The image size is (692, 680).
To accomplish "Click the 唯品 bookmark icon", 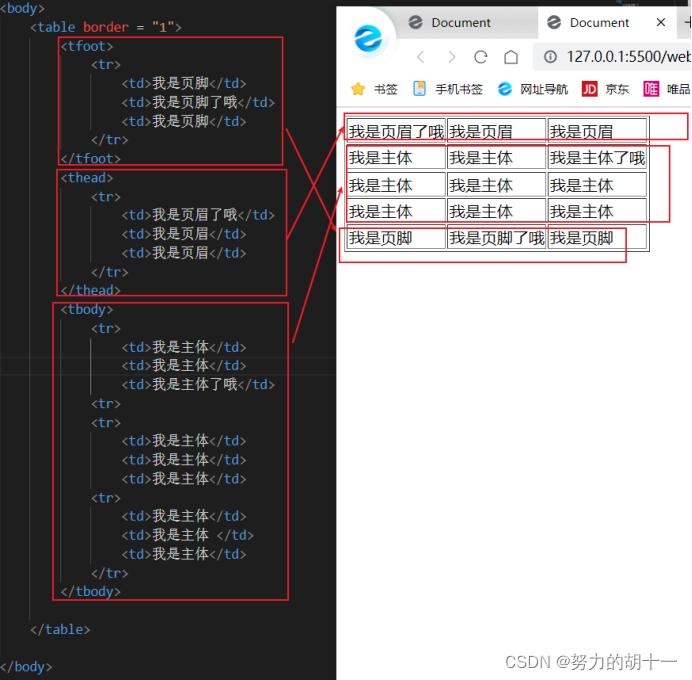I will [x=651, y=89].
